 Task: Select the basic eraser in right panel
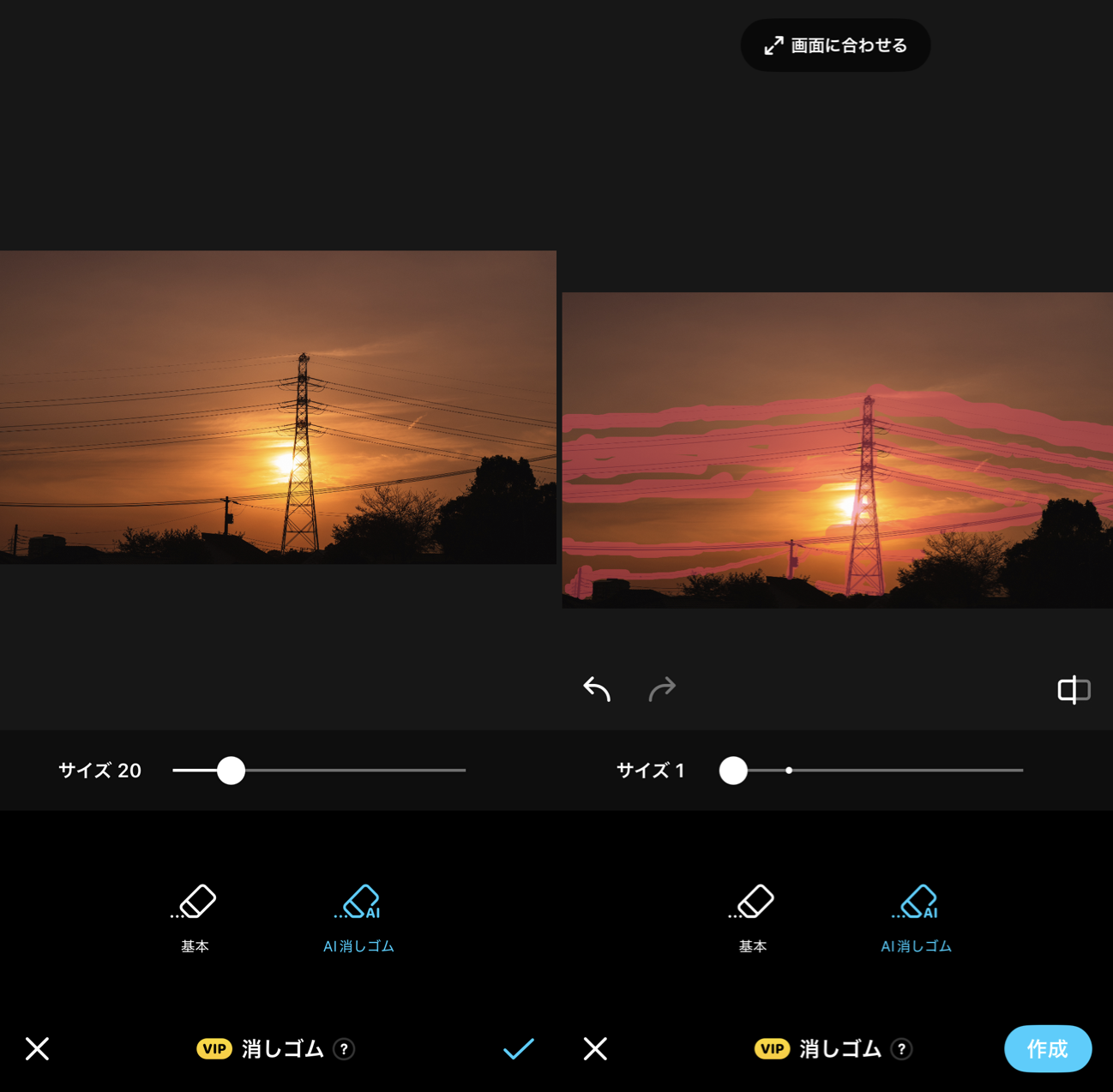pos(752,916)
